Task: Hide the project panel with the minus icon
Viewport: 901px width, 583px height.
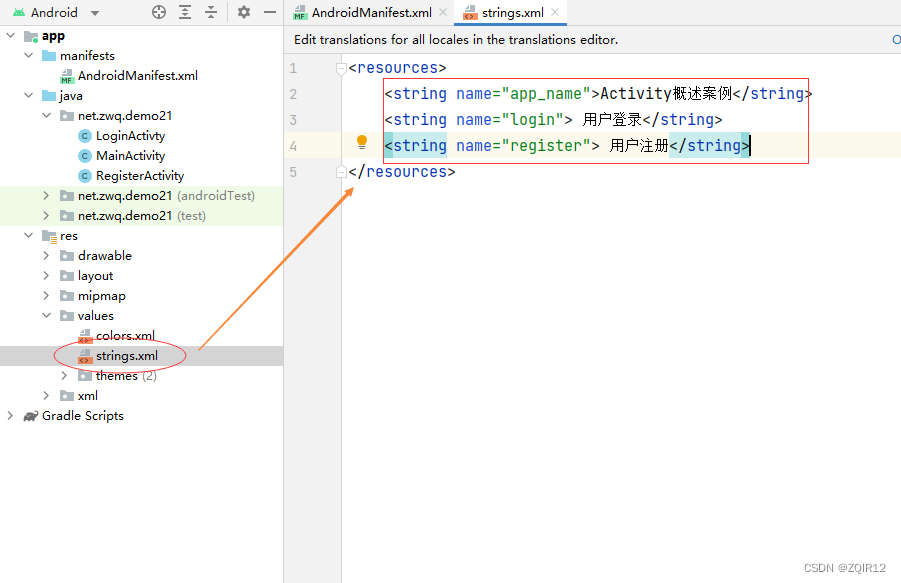Action: pos(269,12)
